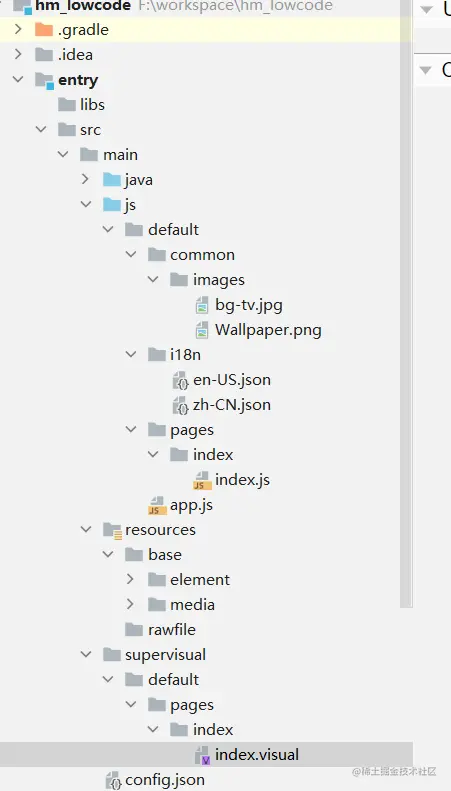Collapse the supervisual folder
Image resolution: width=451 pixels, height=791 pixels.
point(86,654)
